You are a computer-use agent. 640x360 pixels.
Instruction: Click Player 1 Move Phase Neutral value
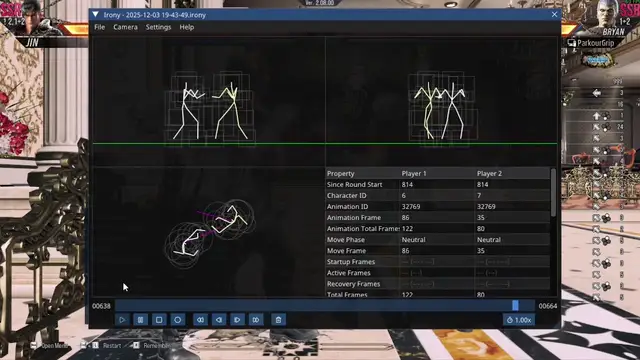[x=413, y=240]
